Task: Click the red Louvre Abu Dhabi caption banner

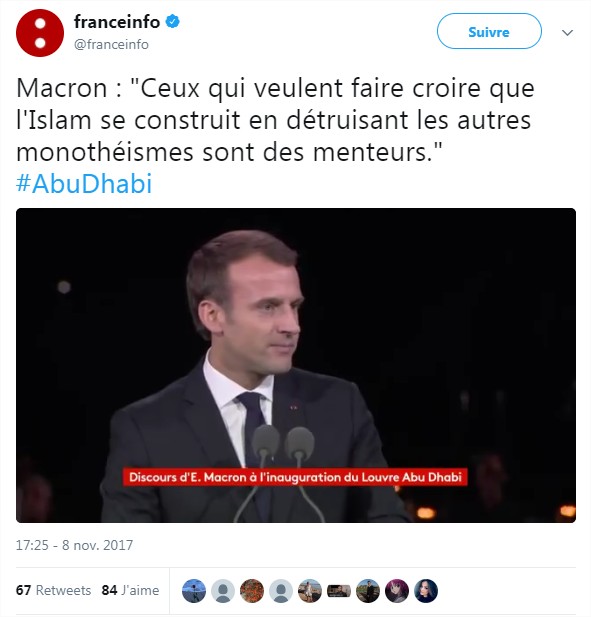Action: point(295,477)
